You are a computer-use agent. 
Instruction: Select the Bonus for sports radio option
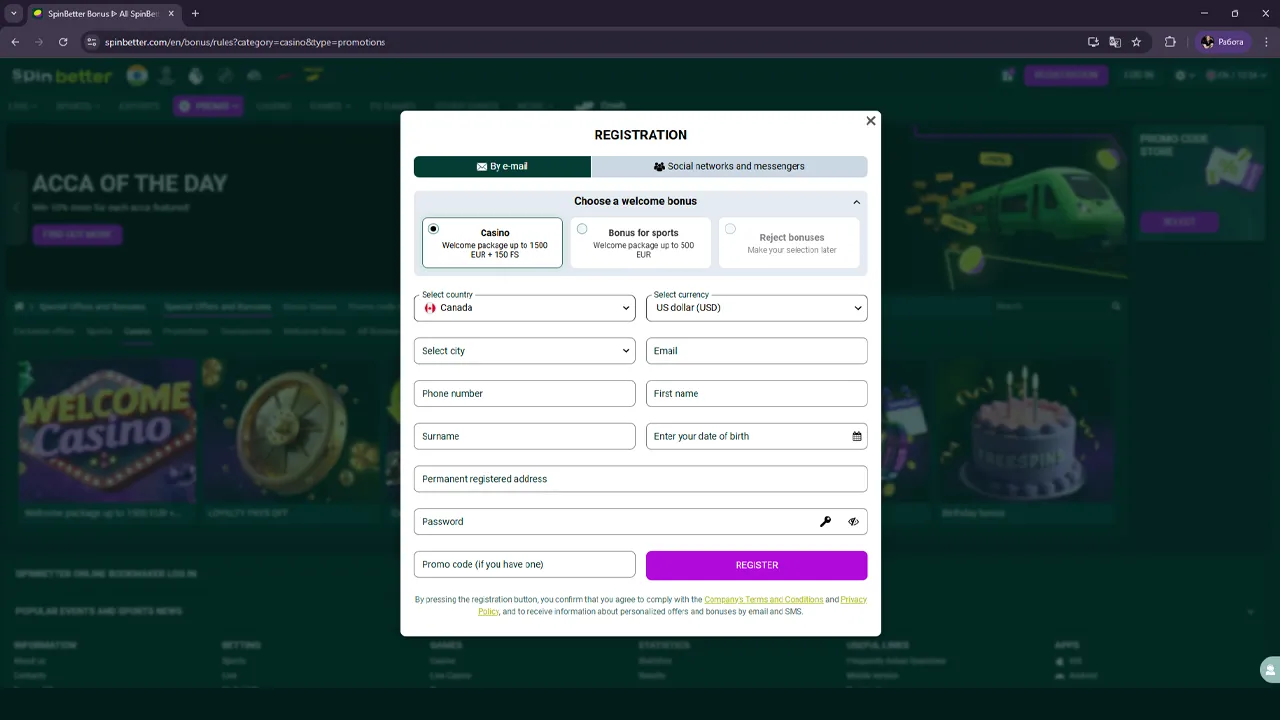pos(582,229)
